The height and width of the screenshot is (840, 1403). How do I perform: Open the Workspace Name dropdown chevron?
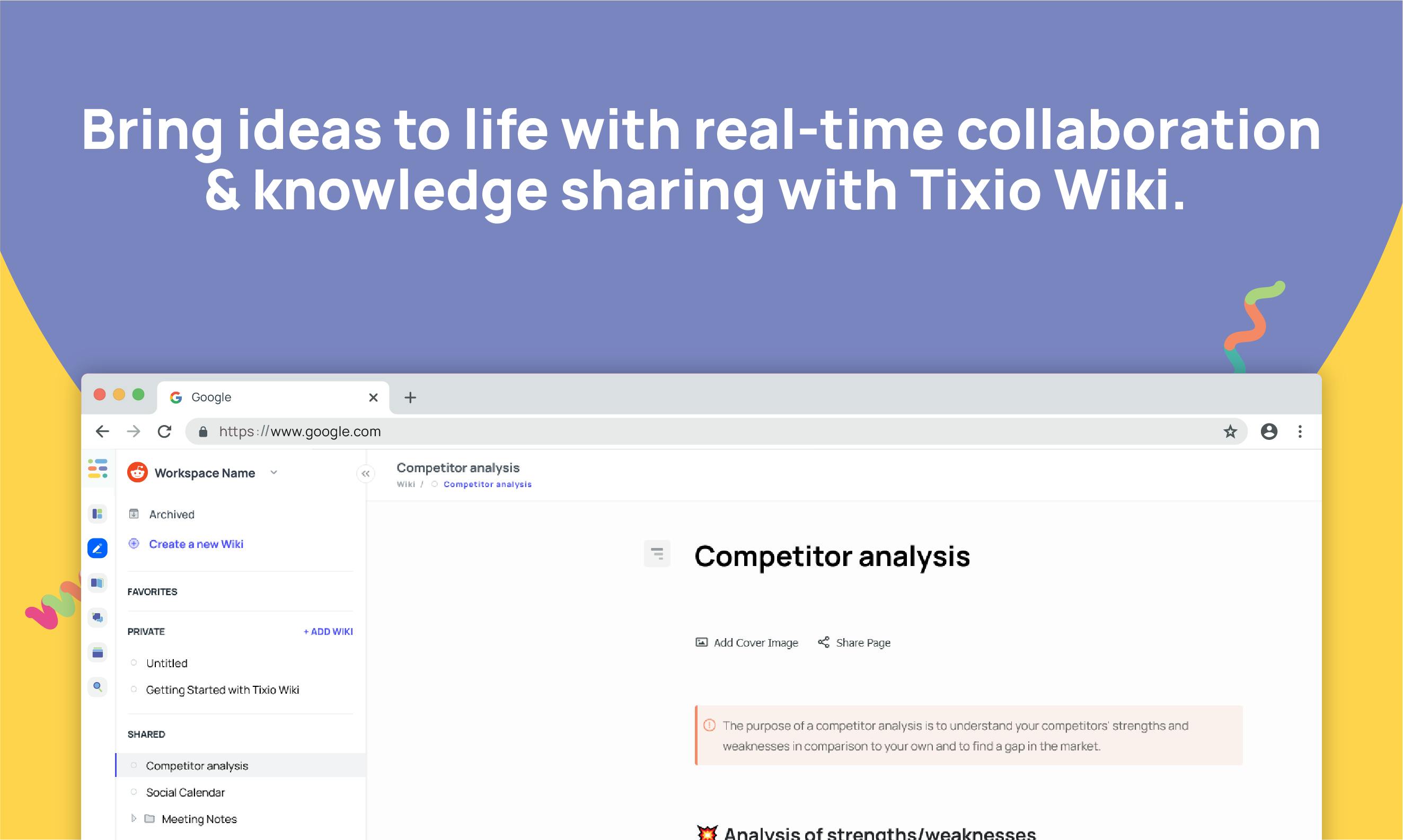pos(274,473)
